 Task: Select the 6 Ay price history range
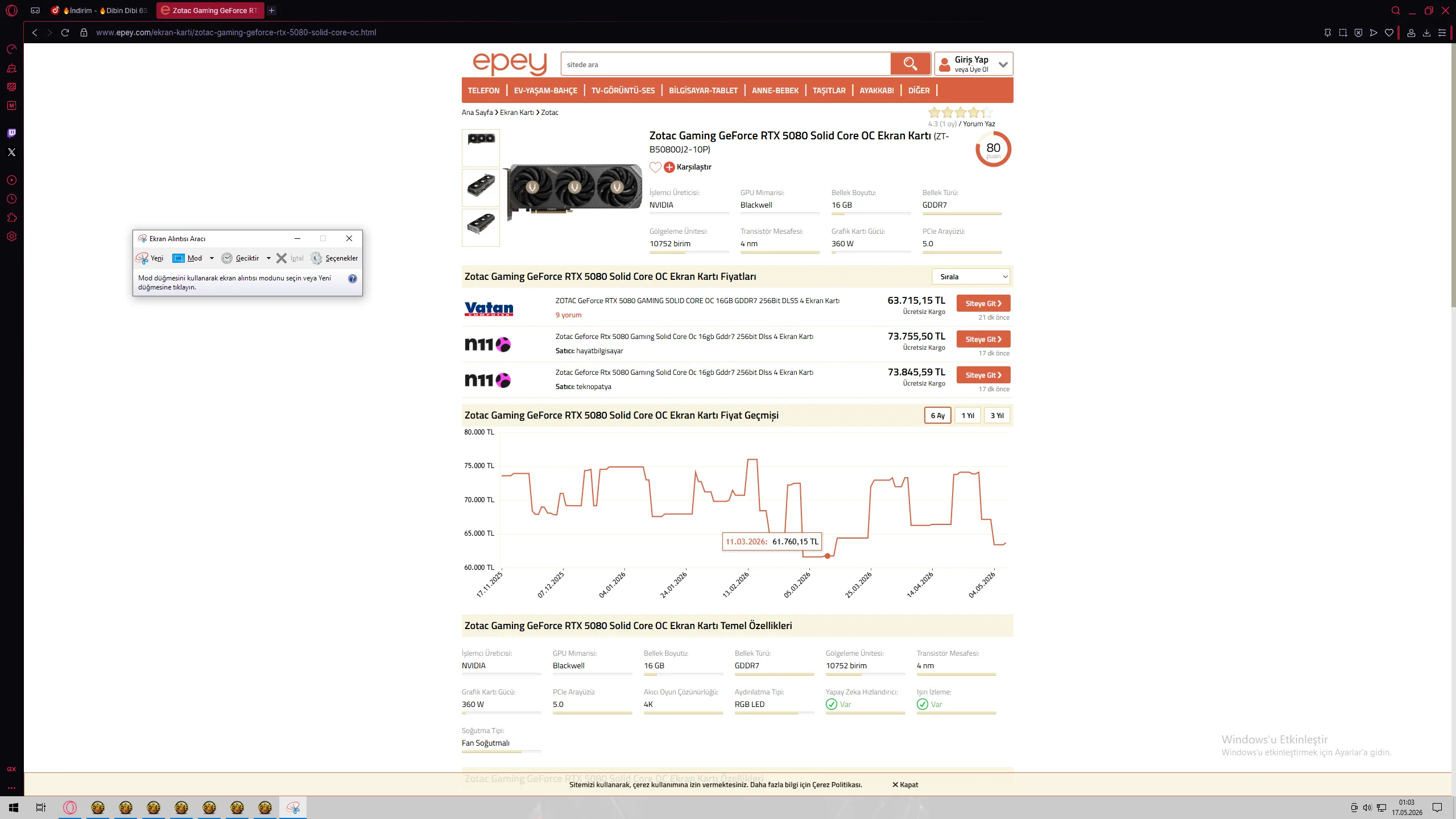tap(938, 416)
